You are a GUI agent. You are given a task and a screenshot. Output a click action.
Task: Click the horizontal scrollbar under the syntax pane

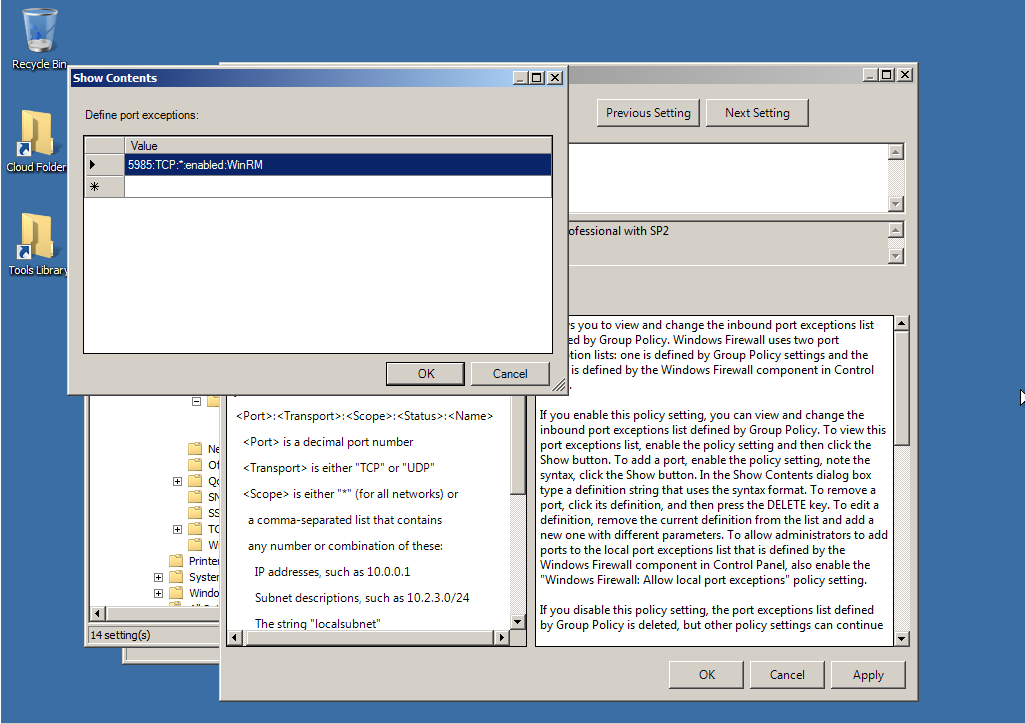pyautogui.click(x=370, y=637)
